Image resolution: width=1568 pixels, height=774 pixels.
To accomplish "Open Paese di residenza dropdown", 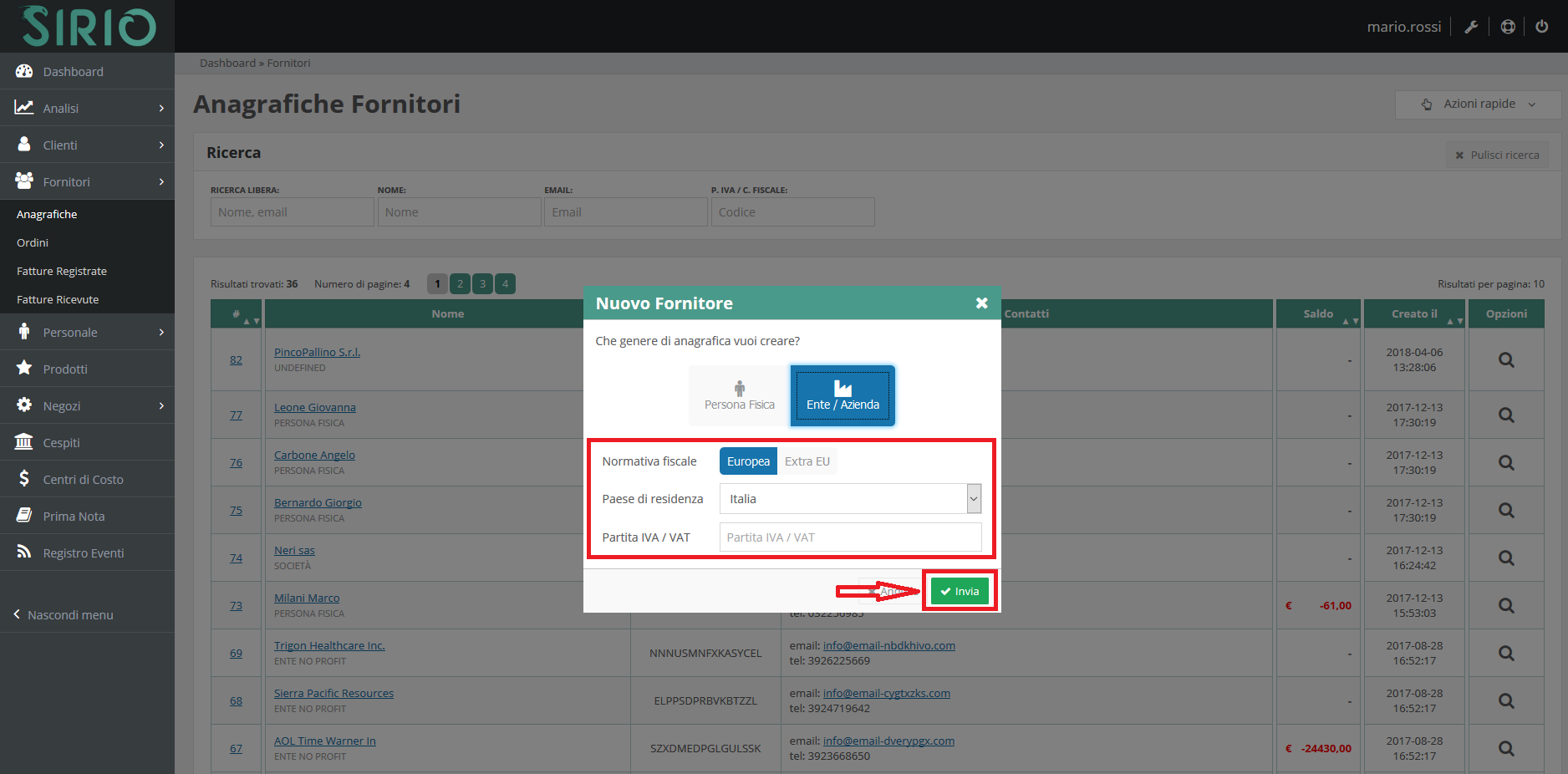I will coord(850,499).
